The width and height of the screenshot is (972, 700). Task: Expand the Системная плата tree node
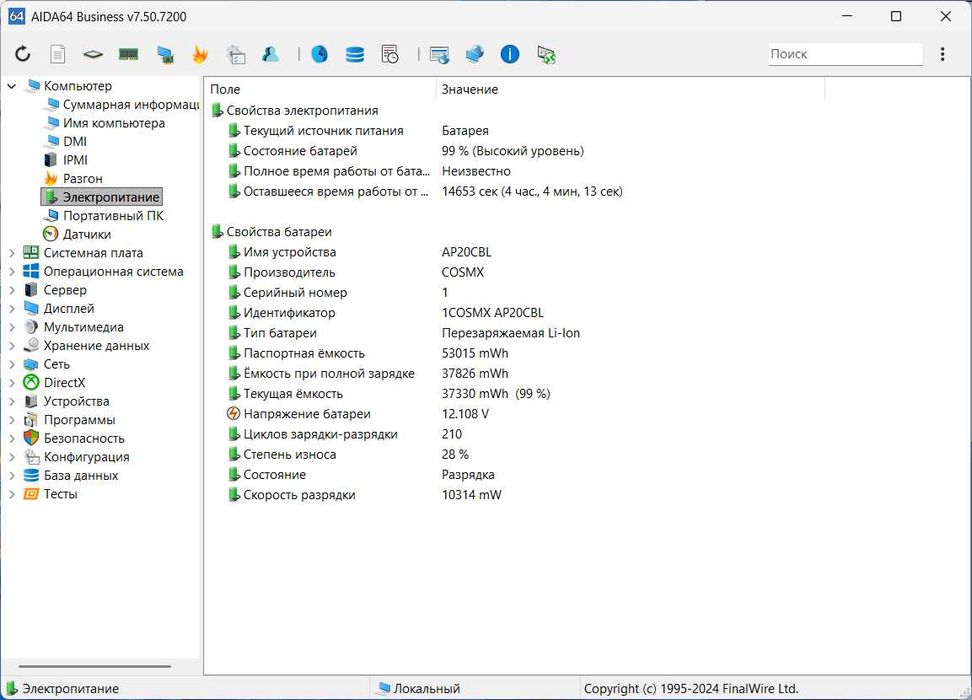tap(12, 253)
